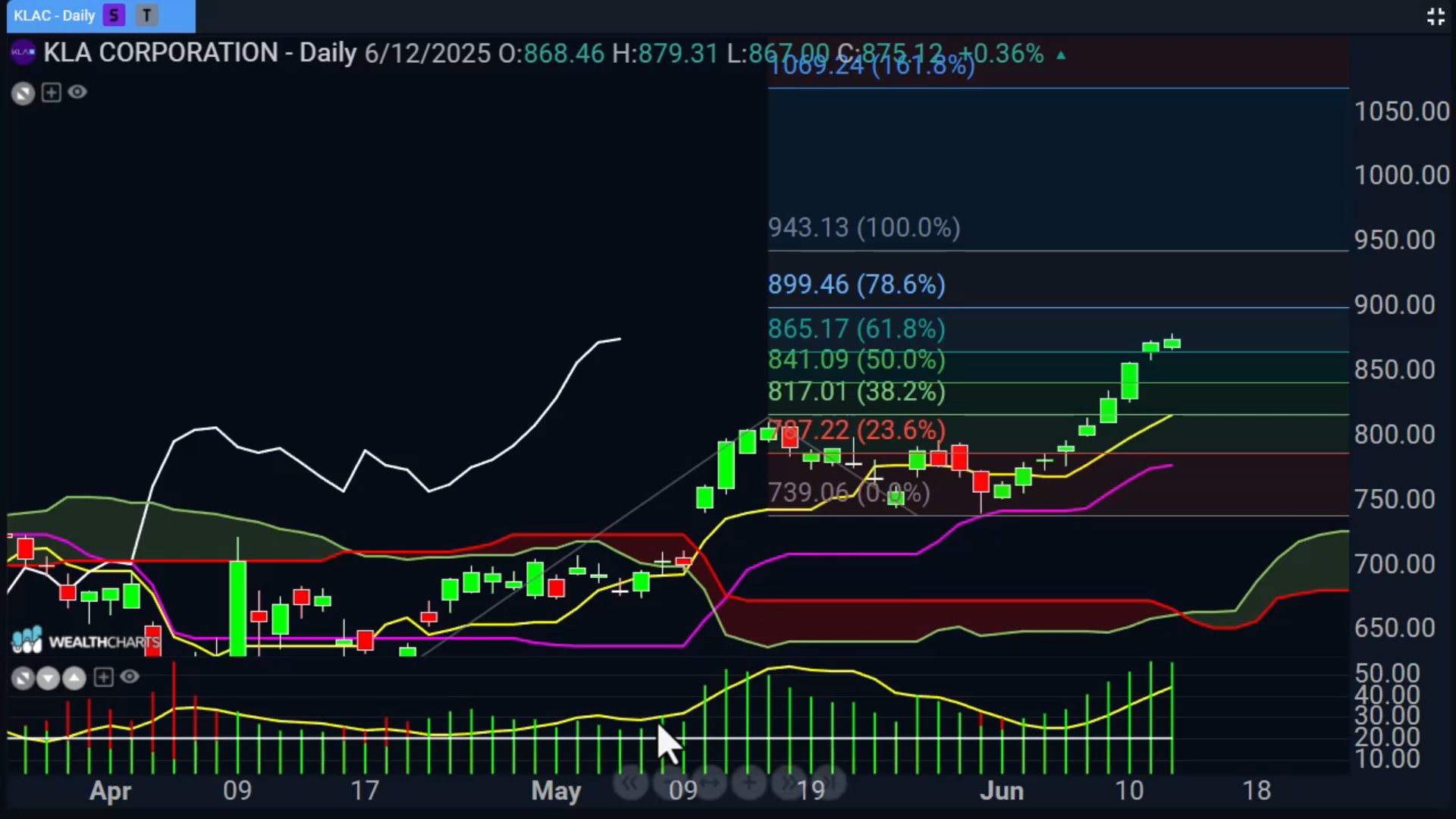1456x819 pixels.
Task: Move indicator pane down with down-arrow button
Action: point(48,678)
